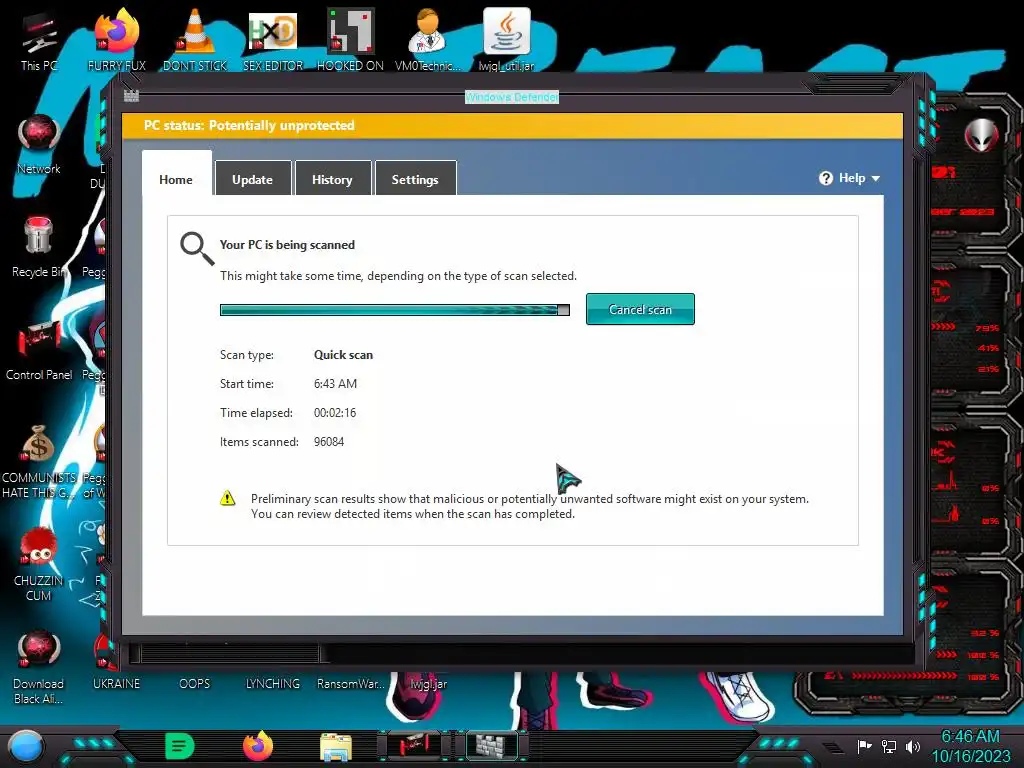The width and height of the screenshot is (1024, 768).
Task: Click the start time 6:43 AM value
Action: [335, 383]
